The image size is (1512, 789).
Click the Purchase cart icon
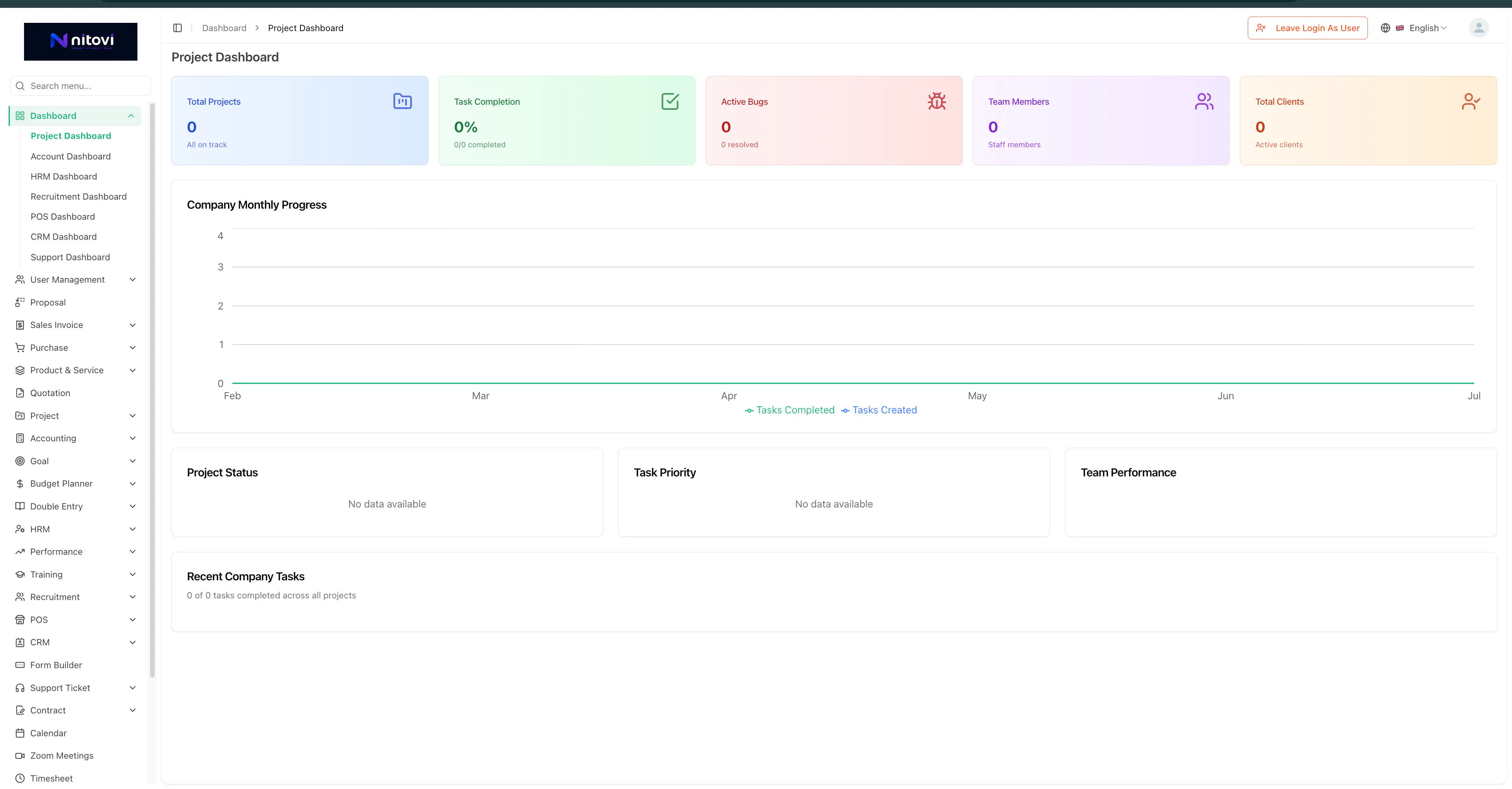20,348
